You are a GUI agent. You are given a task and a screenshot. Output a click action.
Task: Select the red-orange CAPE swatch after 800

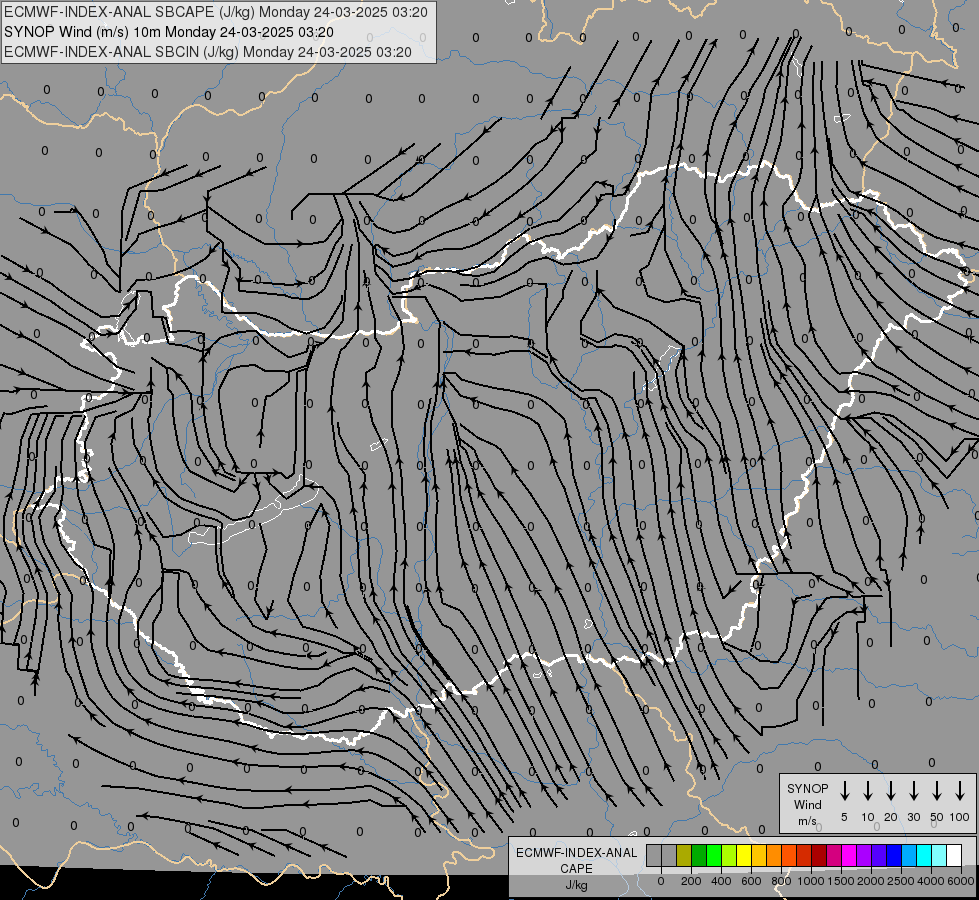[789, 855]
